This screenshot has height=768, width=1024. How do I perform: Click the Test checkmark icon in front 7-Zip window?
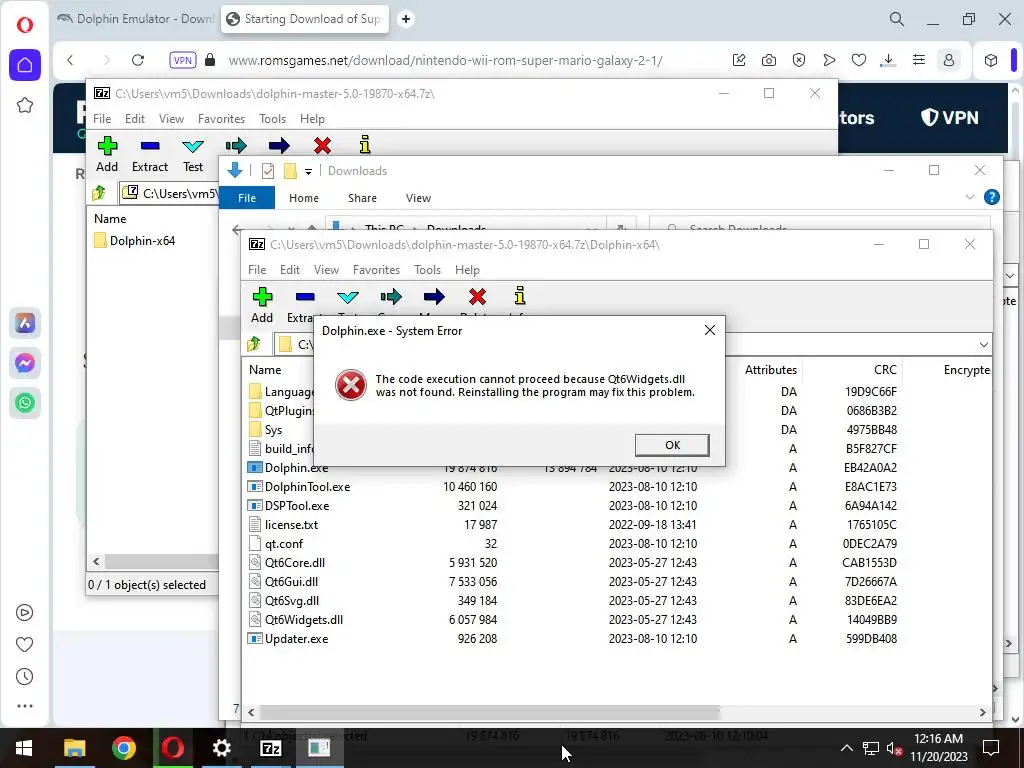pyautogui.click(x=347, y=298)
